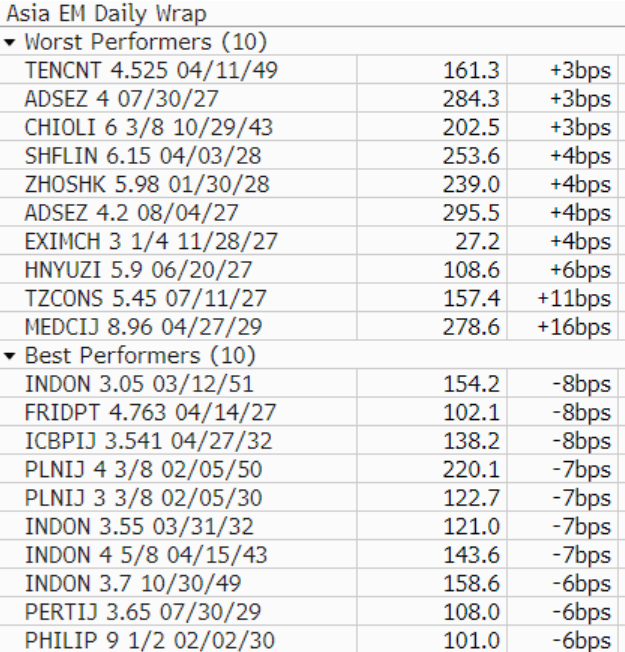Click the 27.2 value for EXIMCH
The width and height of the screenshot is (625, 652).
pyautogui.click(x=477, y=241)
